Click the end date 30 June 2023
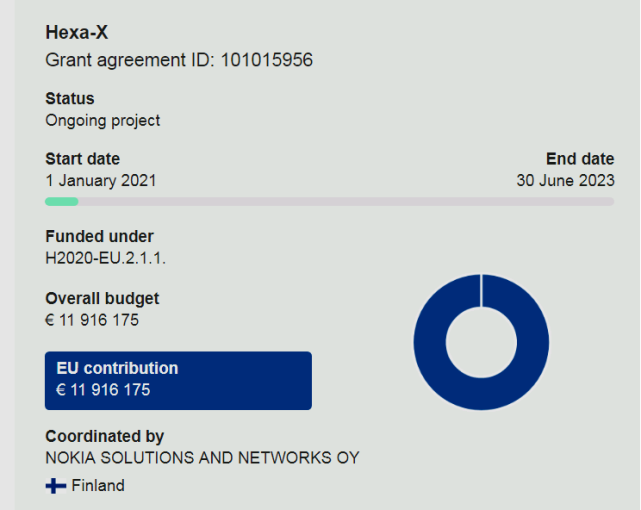This screenshot has width=641, height=510. pyautogui.click(x=565, y=181)
